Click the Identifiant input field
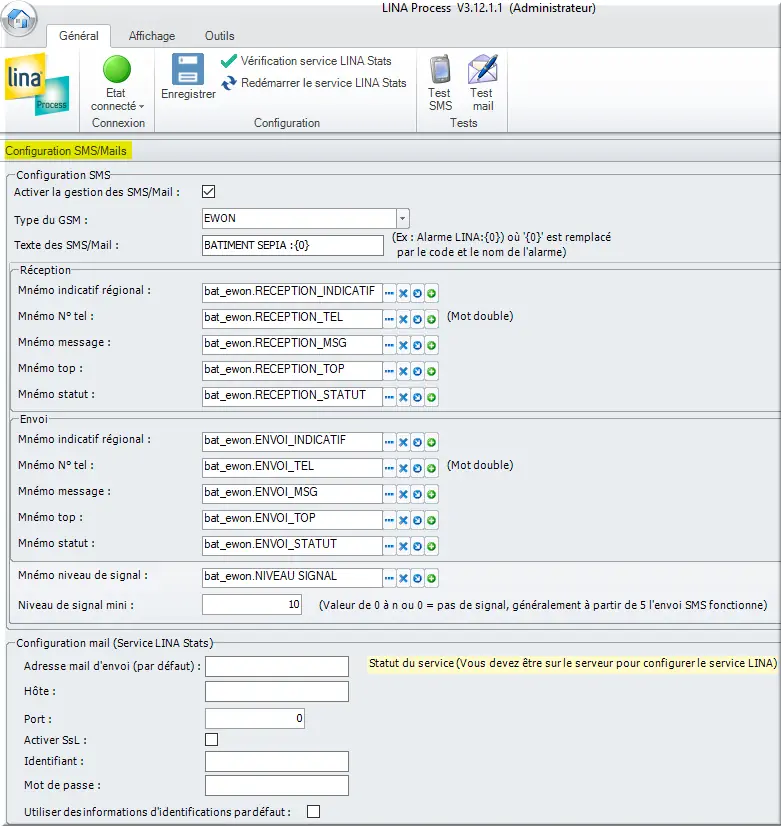This screenshot has width=781, height=826. [277, 762]
